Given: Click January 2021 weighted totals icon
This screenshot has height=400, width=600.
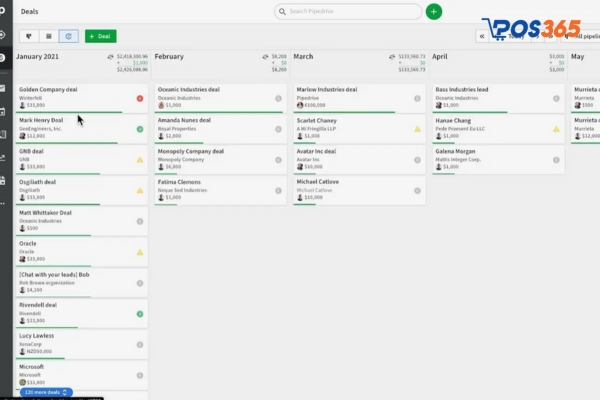Looking at the screenshot, I should coord(111,57).
